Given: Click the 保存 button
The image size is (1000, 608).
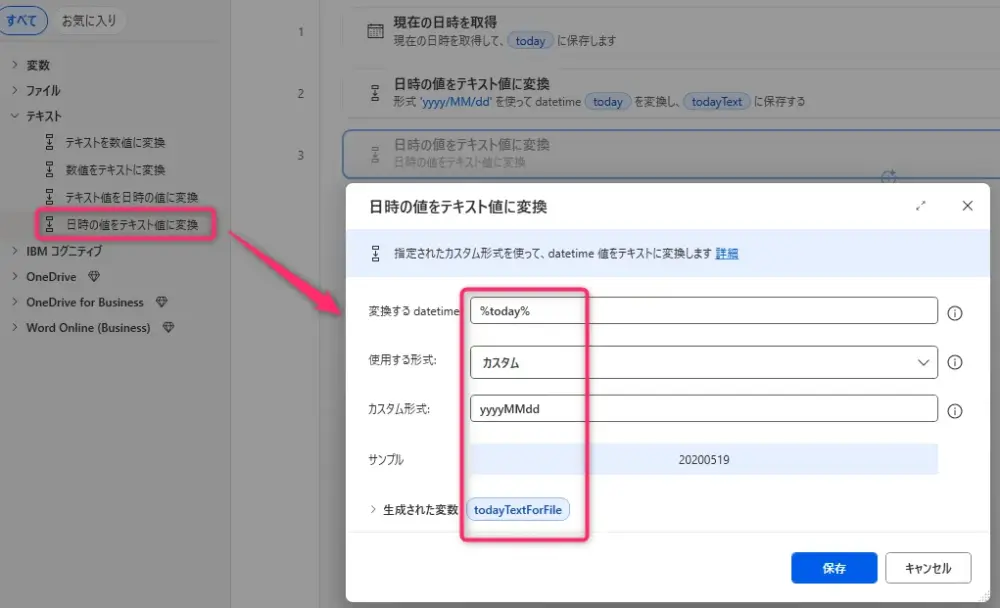Looking at the screenshot, I should coord(833,568).
